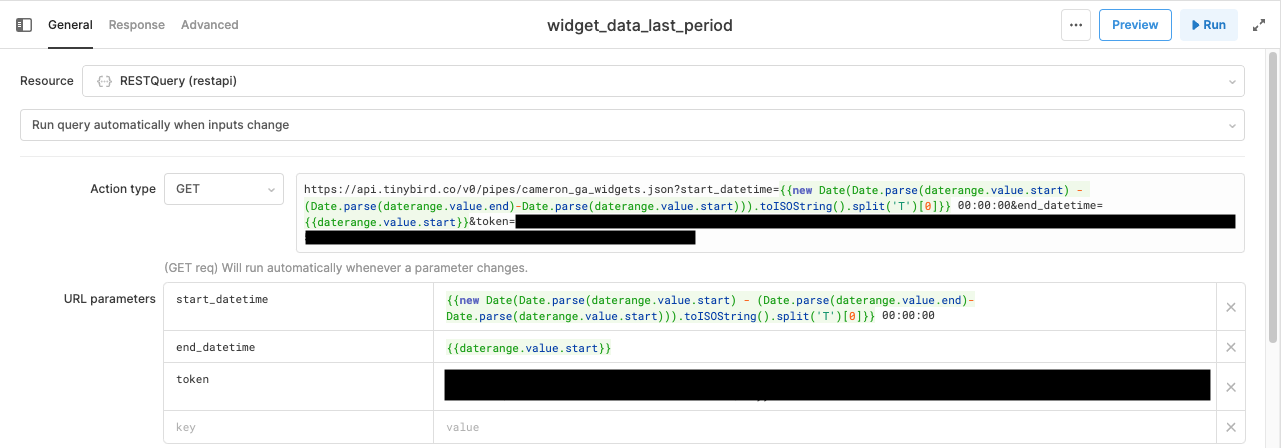Open the Advanced tab
1281x448 pixels.
210,25
